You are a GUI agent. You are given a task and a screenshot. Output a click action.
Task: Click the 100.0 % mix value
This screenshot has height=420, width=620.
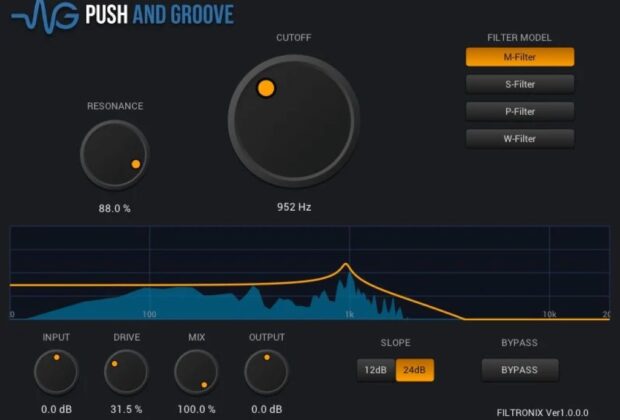[x=197, y=409]
